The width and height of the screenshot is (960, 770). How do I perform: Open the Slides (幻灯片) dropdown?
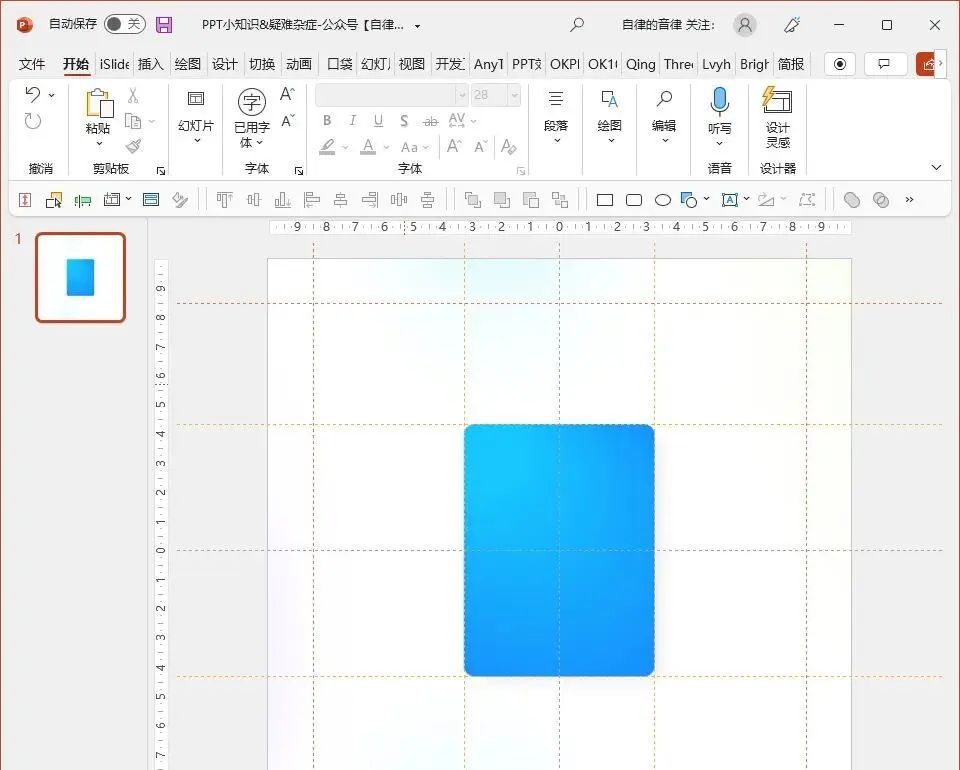196,118
